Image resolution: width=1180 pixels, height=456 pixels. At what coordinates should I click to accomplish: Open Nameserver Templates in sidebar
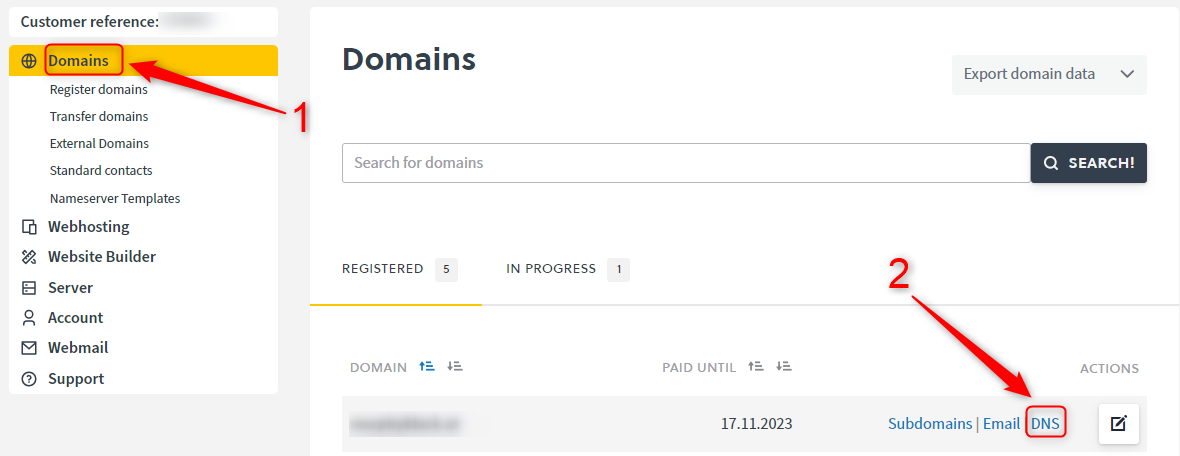tap(115, 199)
